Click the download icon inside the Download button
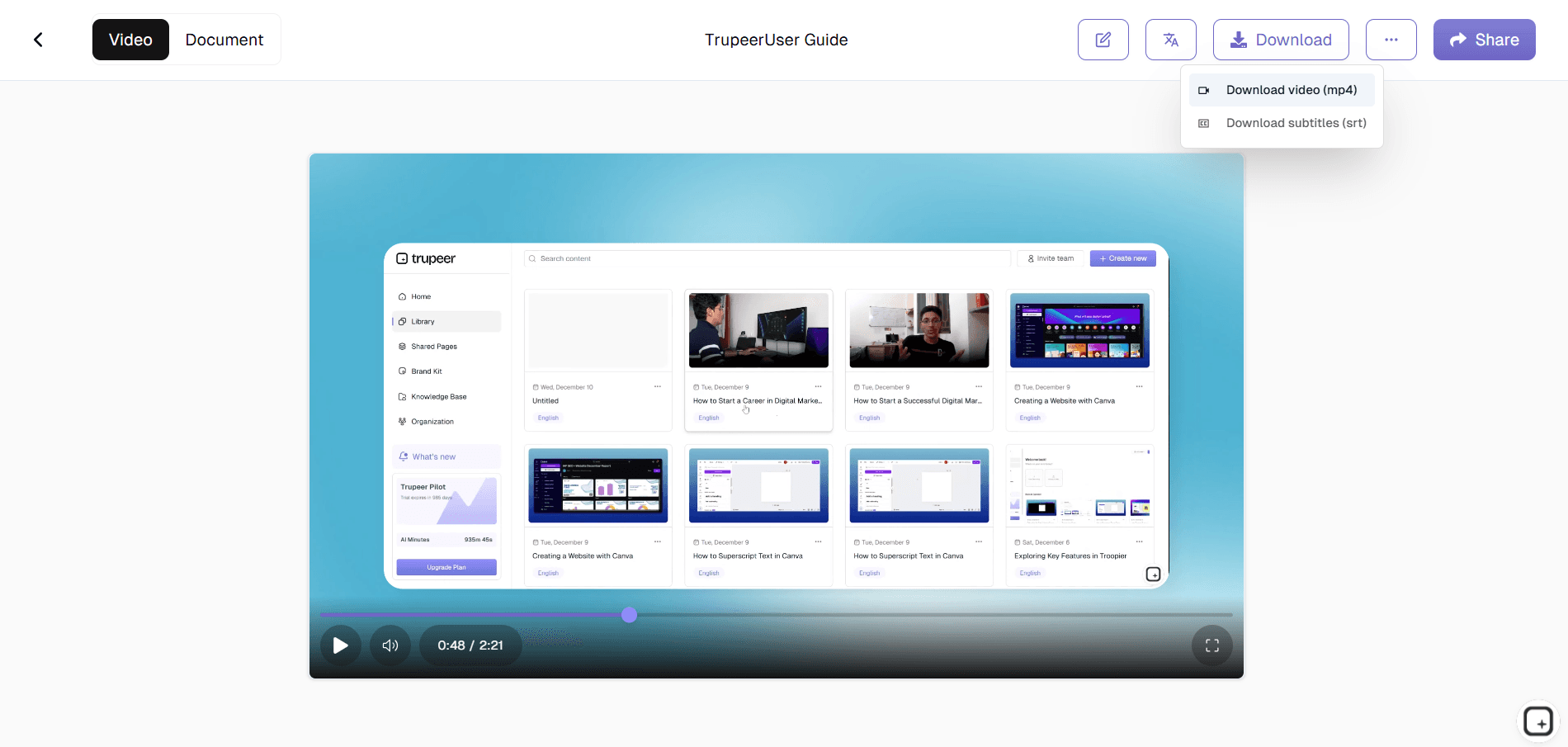Image resolution: width=1568 pixels, height=747 pixels. point(1239,40)
